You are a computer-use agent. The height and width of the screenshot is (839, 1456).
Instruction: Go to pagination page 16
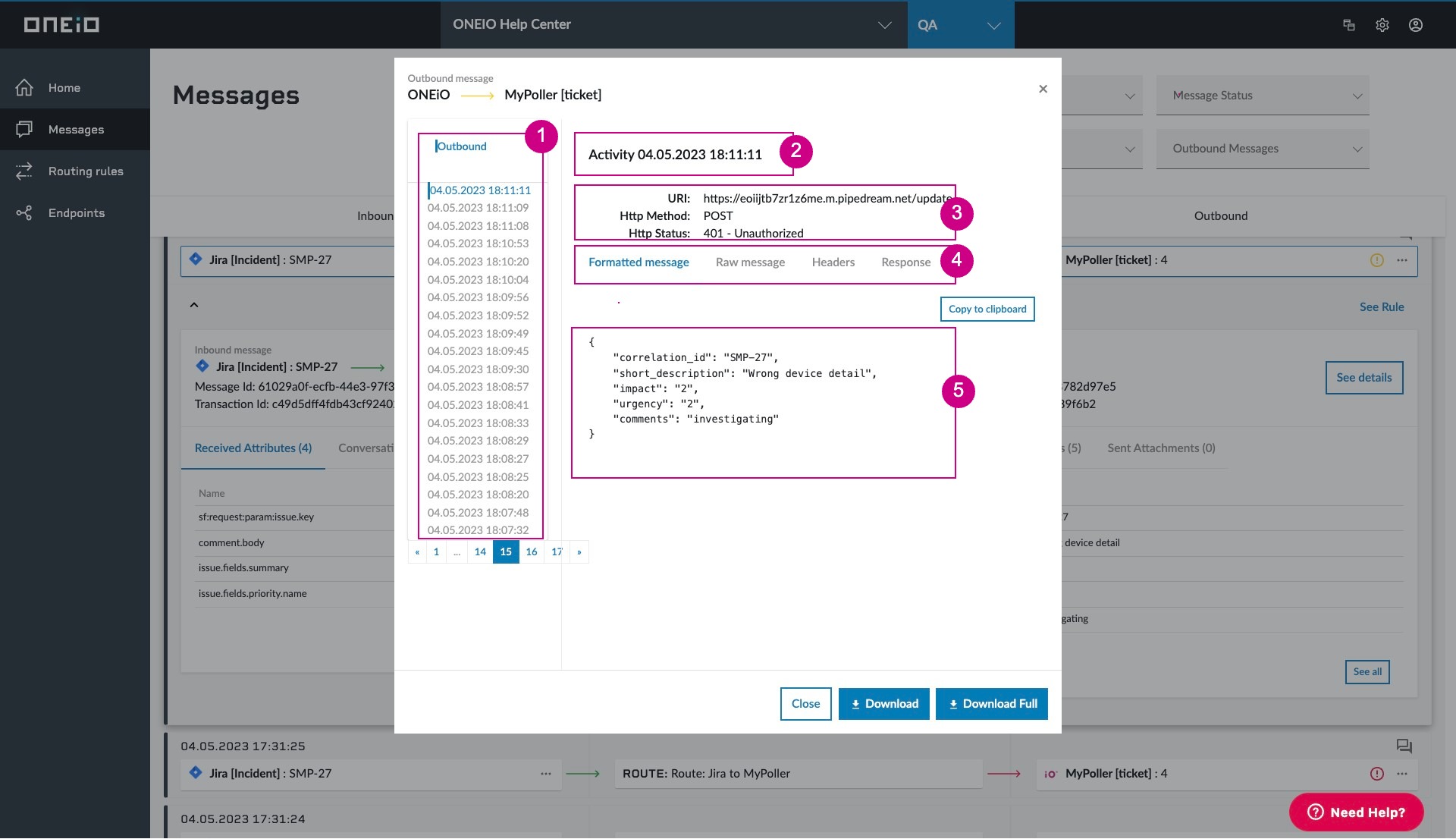click(532, 552)
